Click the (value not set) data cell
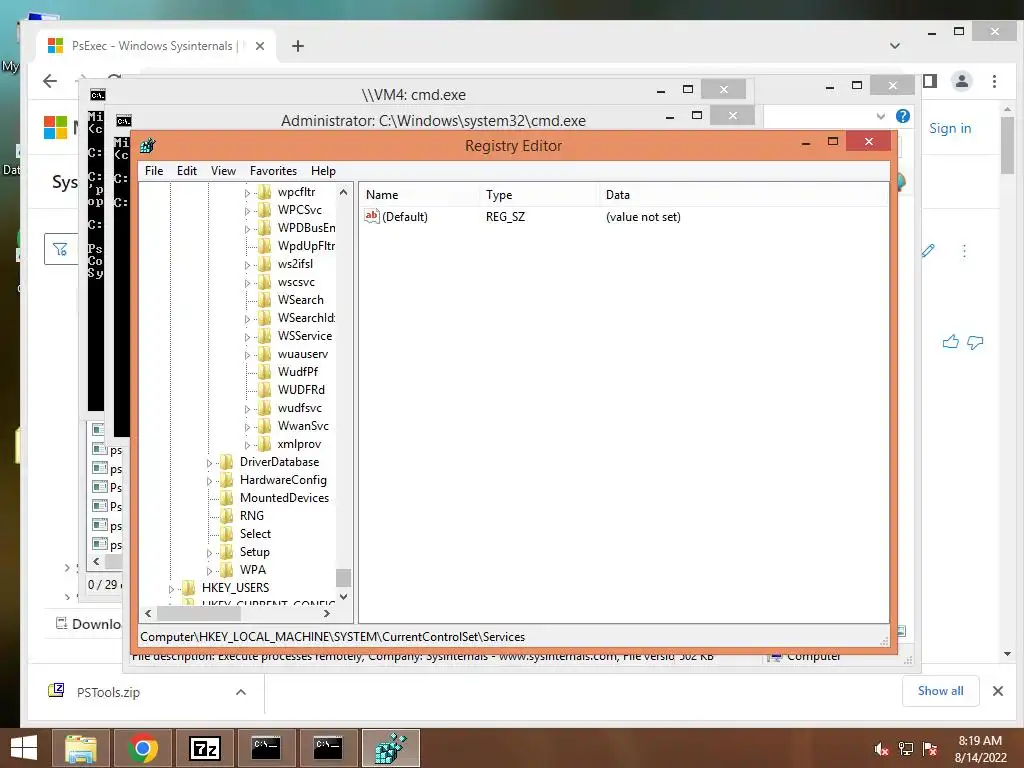1024x768 pixels. (x=643, y=217)
